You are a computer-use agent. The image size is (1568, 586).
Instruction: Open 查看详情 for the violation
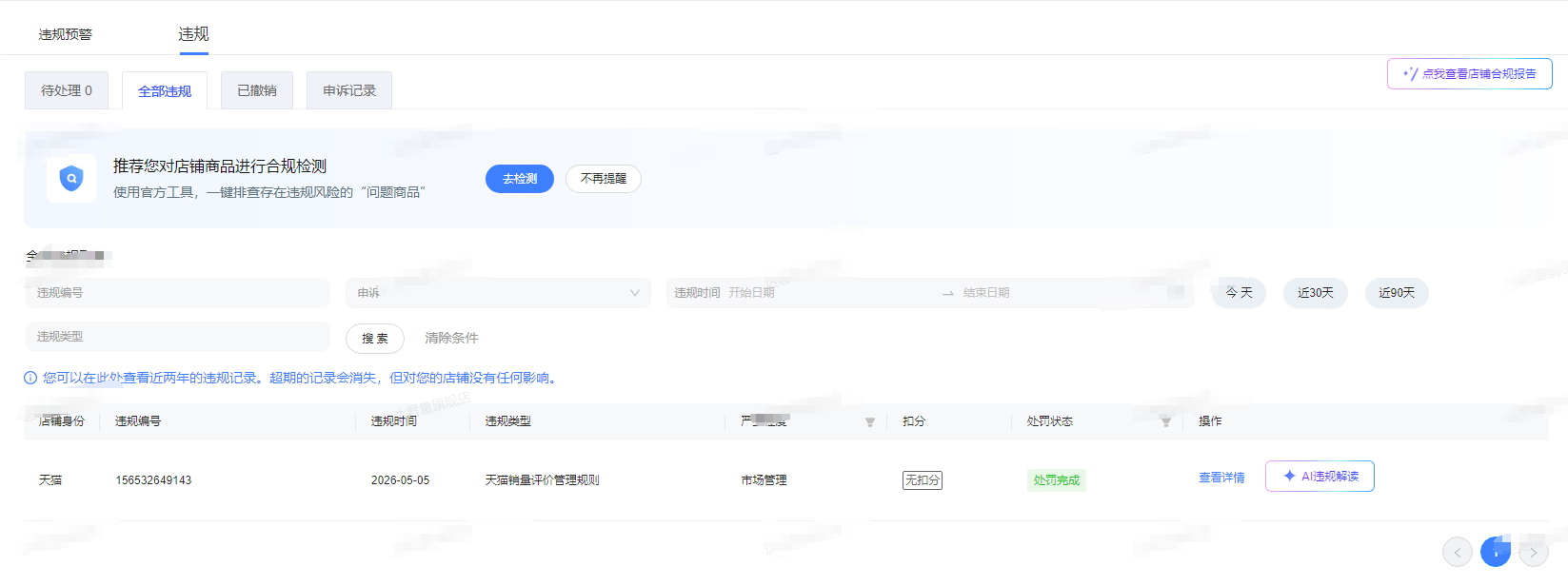tap(1221, 478)
